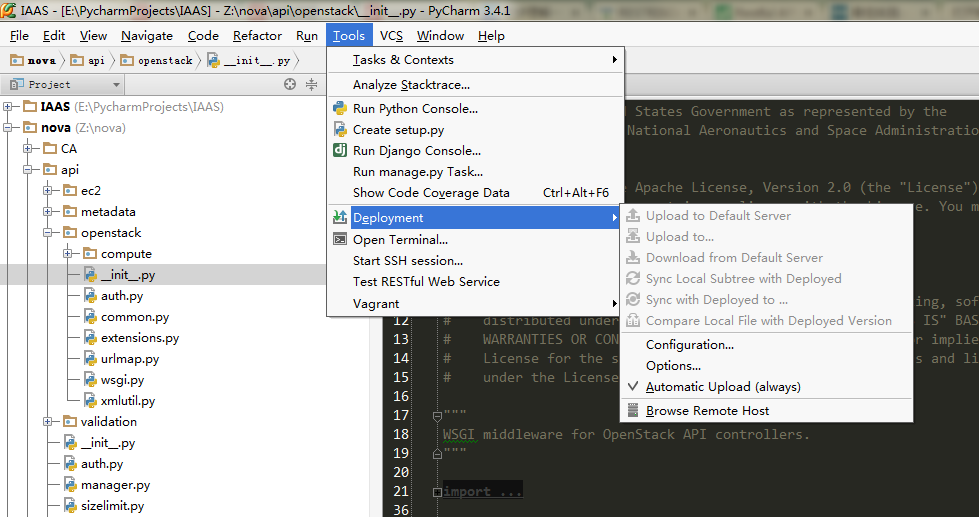979x517 pixels.
Task: Click the Django console icon
Action: 340,150
